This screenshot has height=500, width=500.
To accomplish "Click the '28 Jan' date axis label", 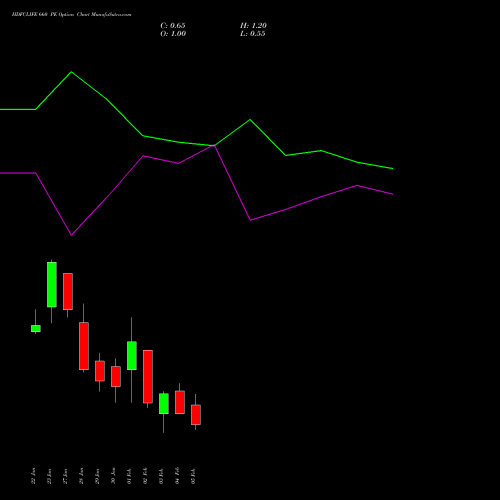I will (81, 476).
